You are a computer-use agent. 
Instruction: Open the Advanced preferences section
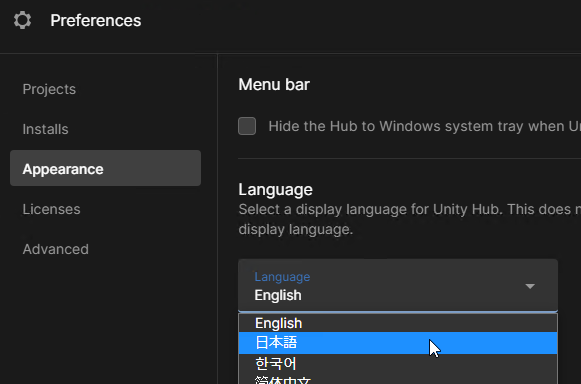click(55, 249)
